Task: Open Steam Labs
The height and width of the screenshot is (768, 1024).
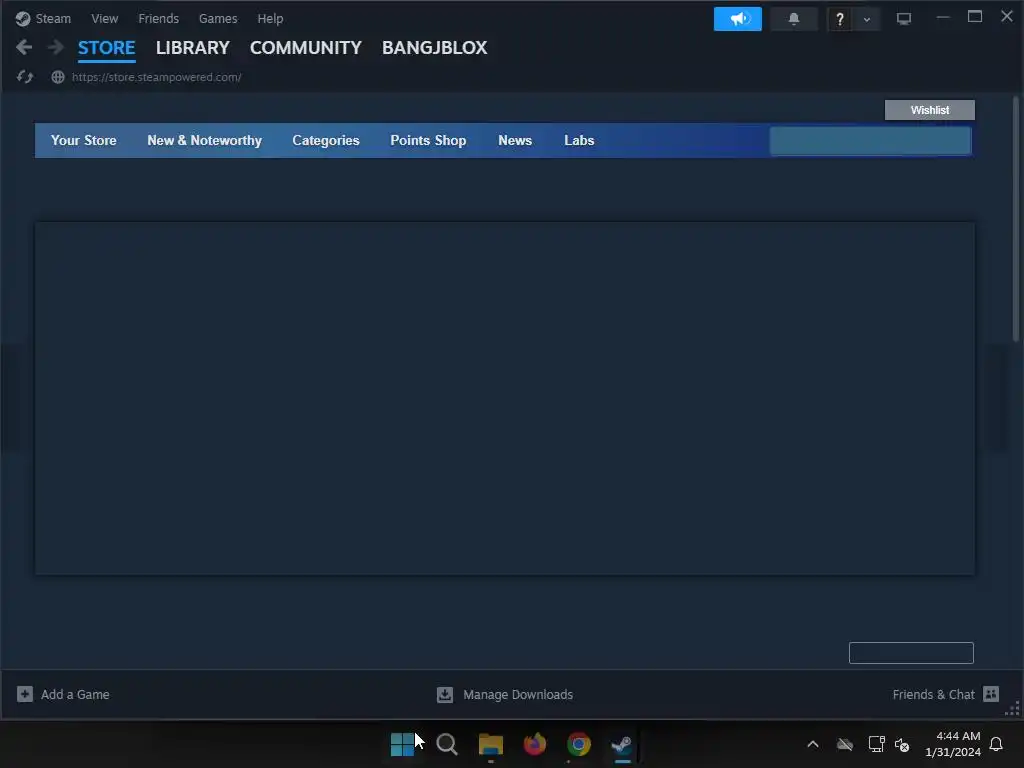Action: coord(579,140)
